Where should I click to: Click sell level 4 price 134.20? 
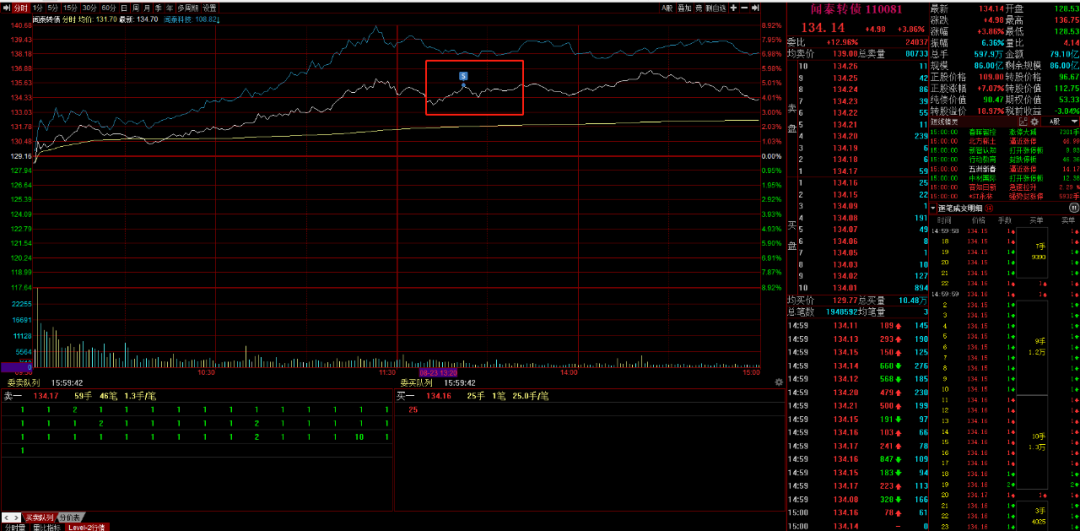point(844,136)
